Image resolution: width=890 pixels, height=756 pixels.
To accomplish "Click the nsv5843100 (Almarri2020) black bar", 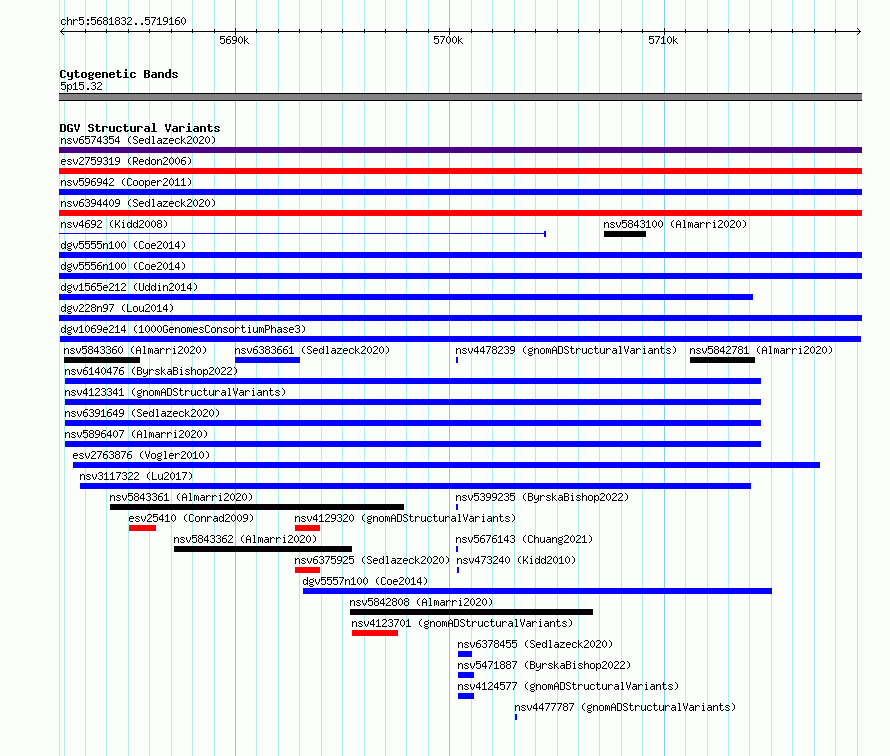I will [x=625, y=234].
